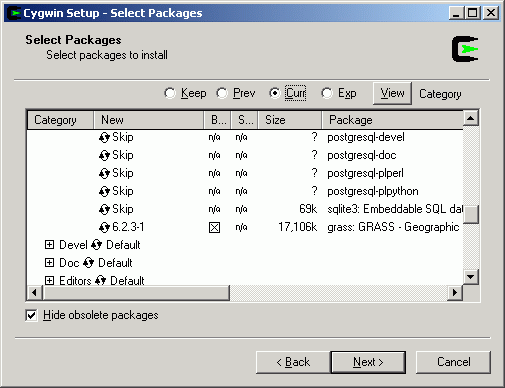Close the Cygwin Setup window

point(491,13)
